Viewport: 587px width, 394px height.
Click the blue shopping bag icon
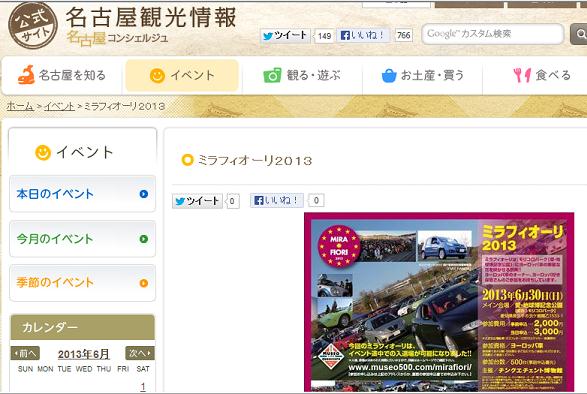coord(389,76)
